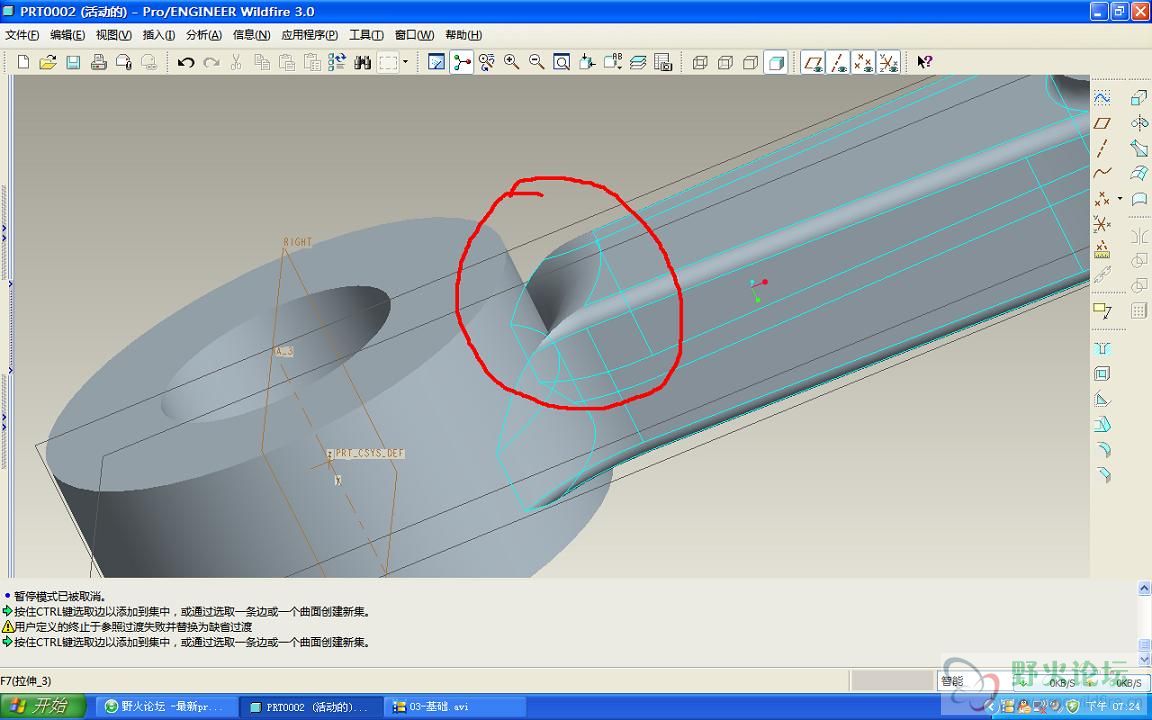Open the 分析(A) menu
The image size is (1152, 720).
[204, 35]
